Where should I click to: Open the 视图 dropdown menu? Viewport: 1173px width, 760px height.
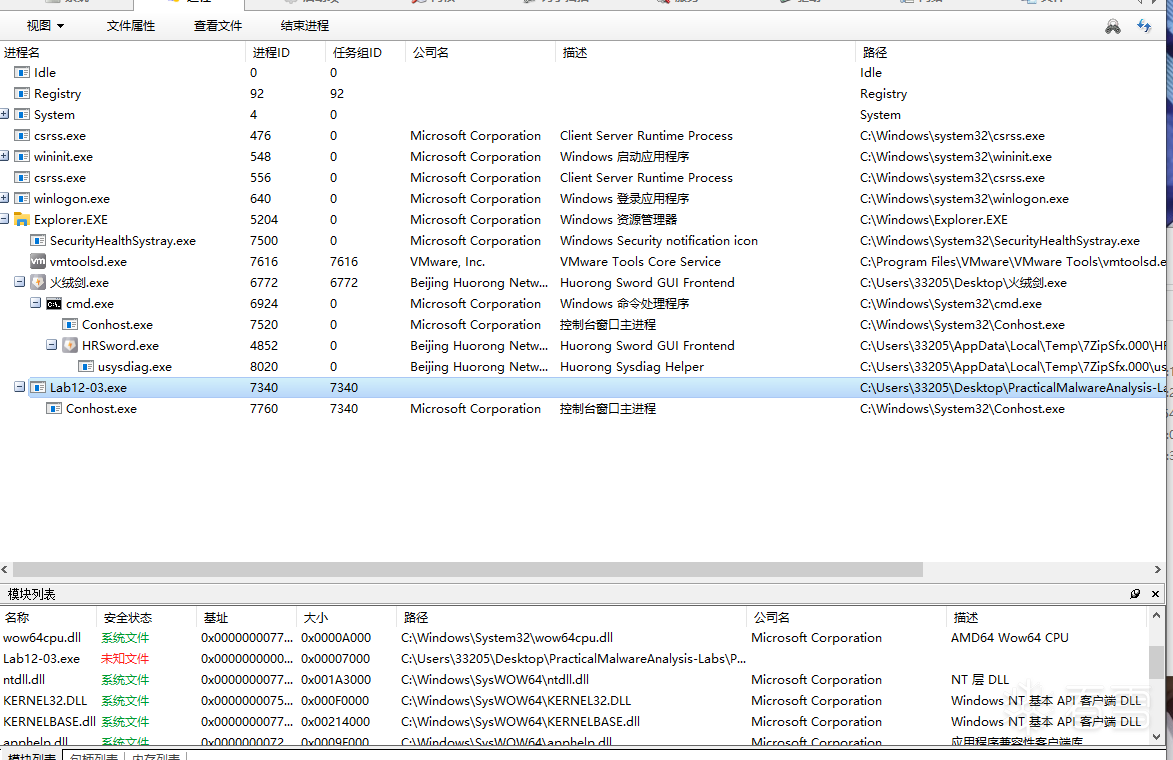(x=45, y=25)
